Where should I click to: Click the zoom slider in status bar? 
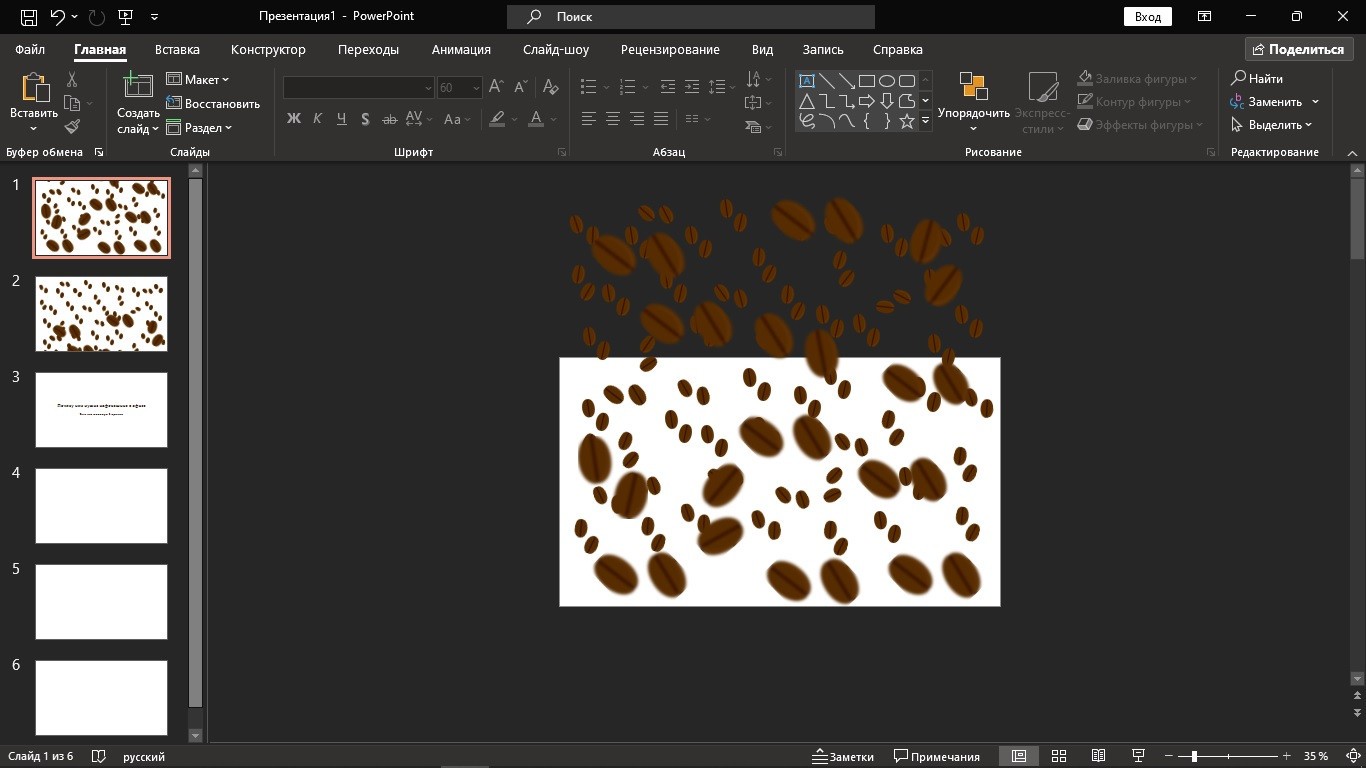tap(1194, 756)
